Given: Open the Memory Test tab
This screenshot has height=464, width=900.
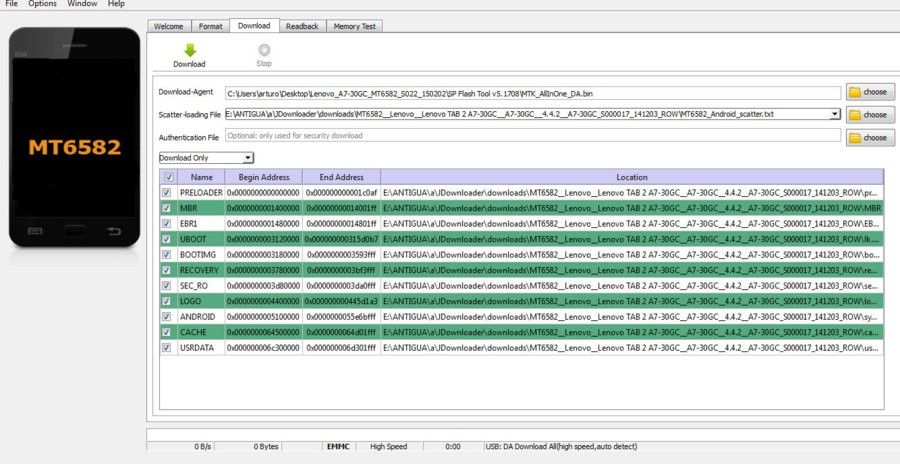Looking at the screenshot, I should click(x=355, y=26).
